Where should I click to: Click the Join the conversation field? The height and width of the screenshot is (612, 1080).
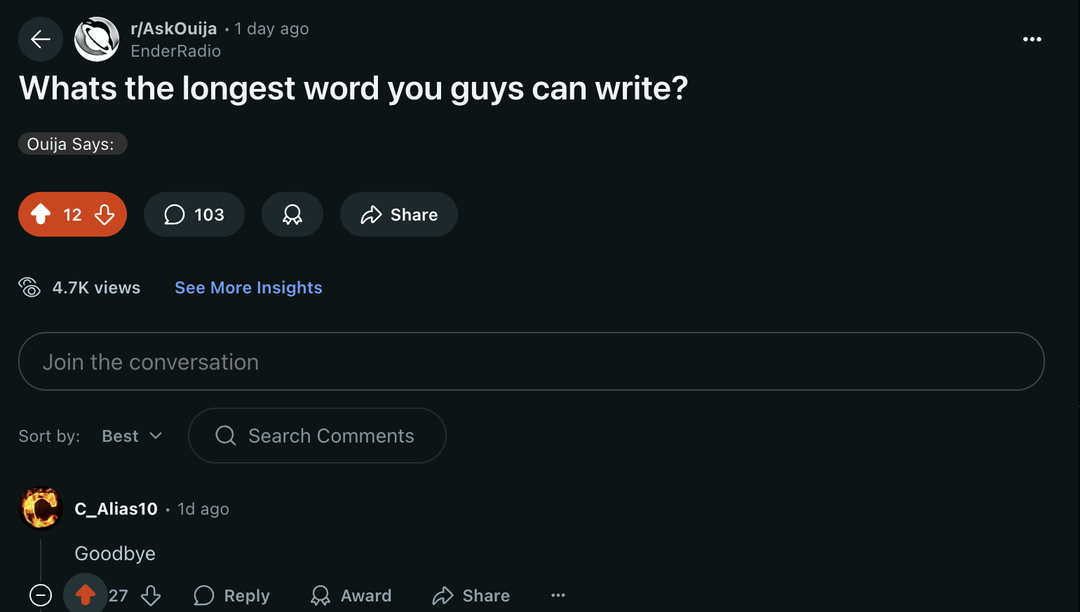point(531,362)
